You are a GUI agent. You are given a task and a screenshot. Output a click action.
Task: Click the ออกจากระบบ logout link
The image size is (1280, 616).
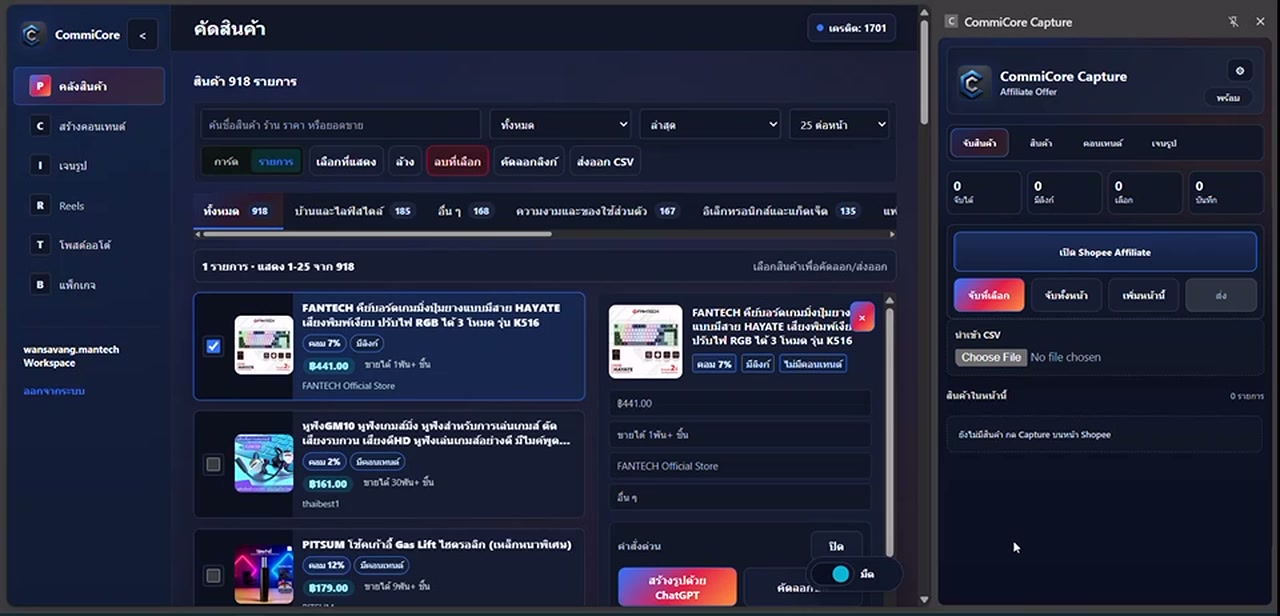coord(54,391)
